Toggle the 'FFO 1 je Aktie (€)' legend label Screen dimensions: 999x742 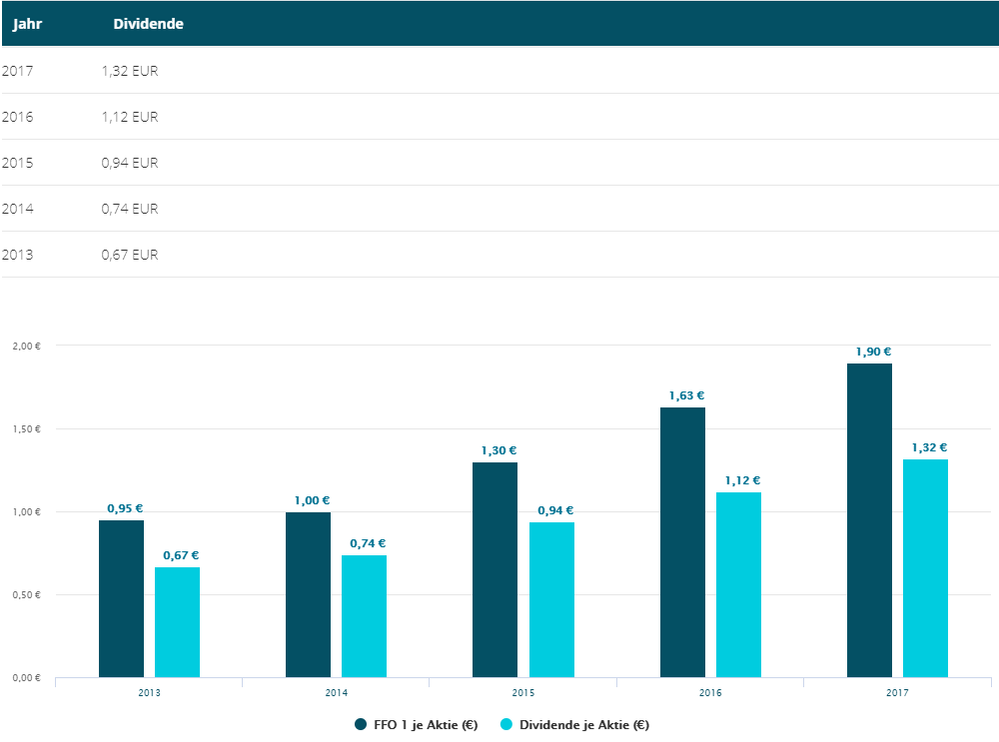tap(427, 725)
